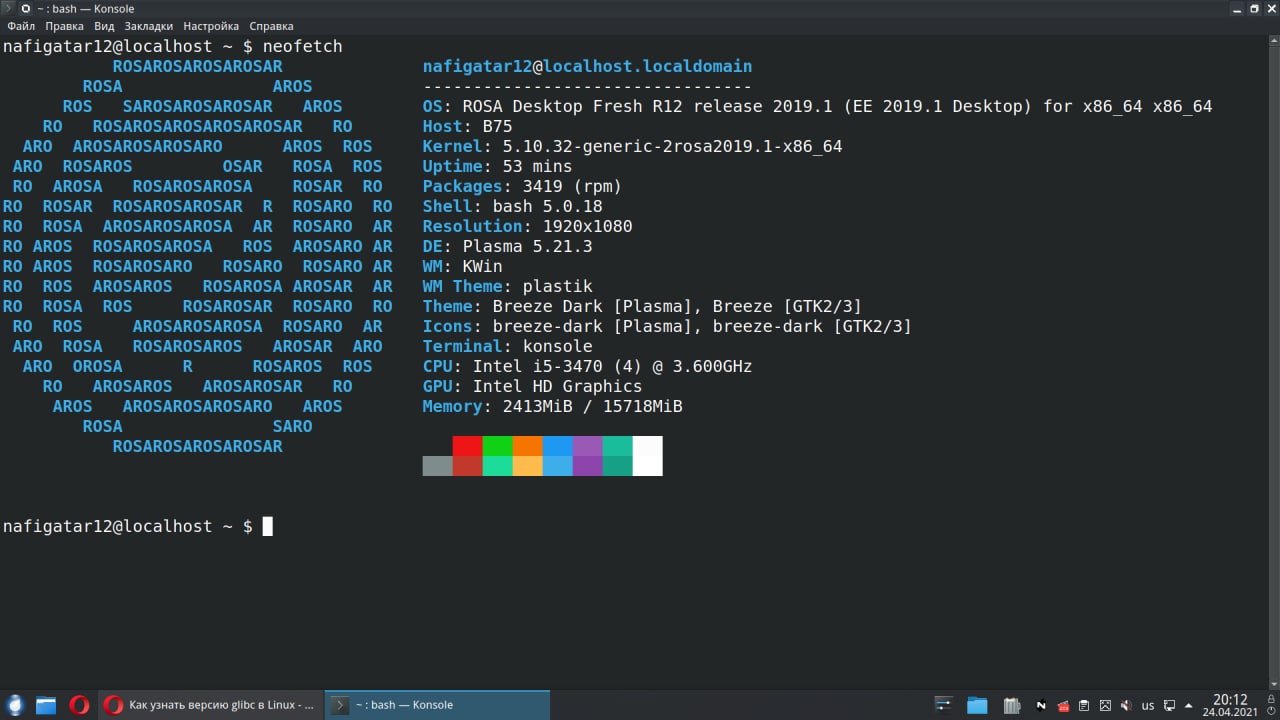
Task: Click the black N tray icon
Action: click(1041, 705)
